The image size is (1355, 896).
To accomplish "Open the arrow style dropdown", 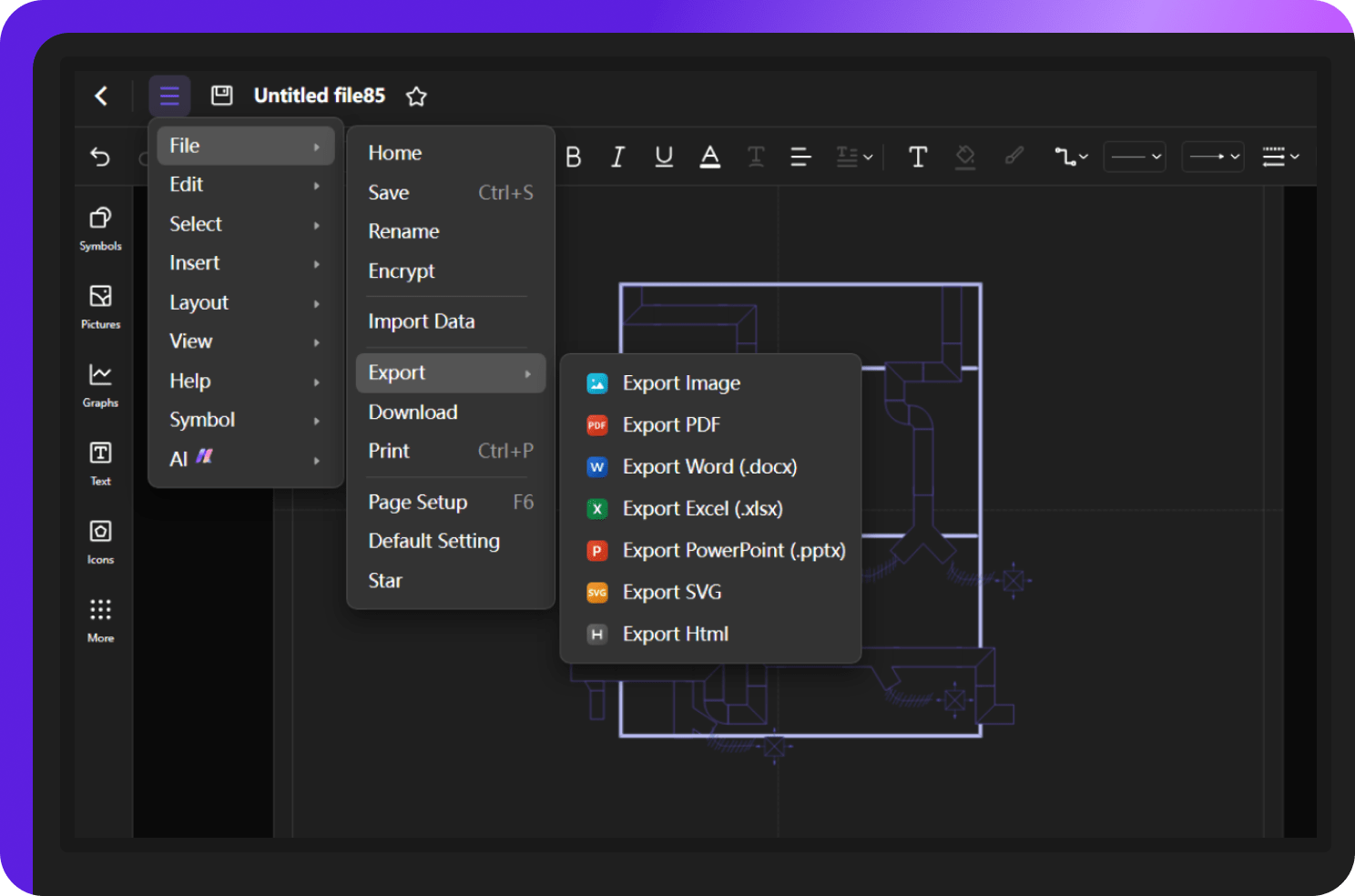I will click(x=1212, y=156).
